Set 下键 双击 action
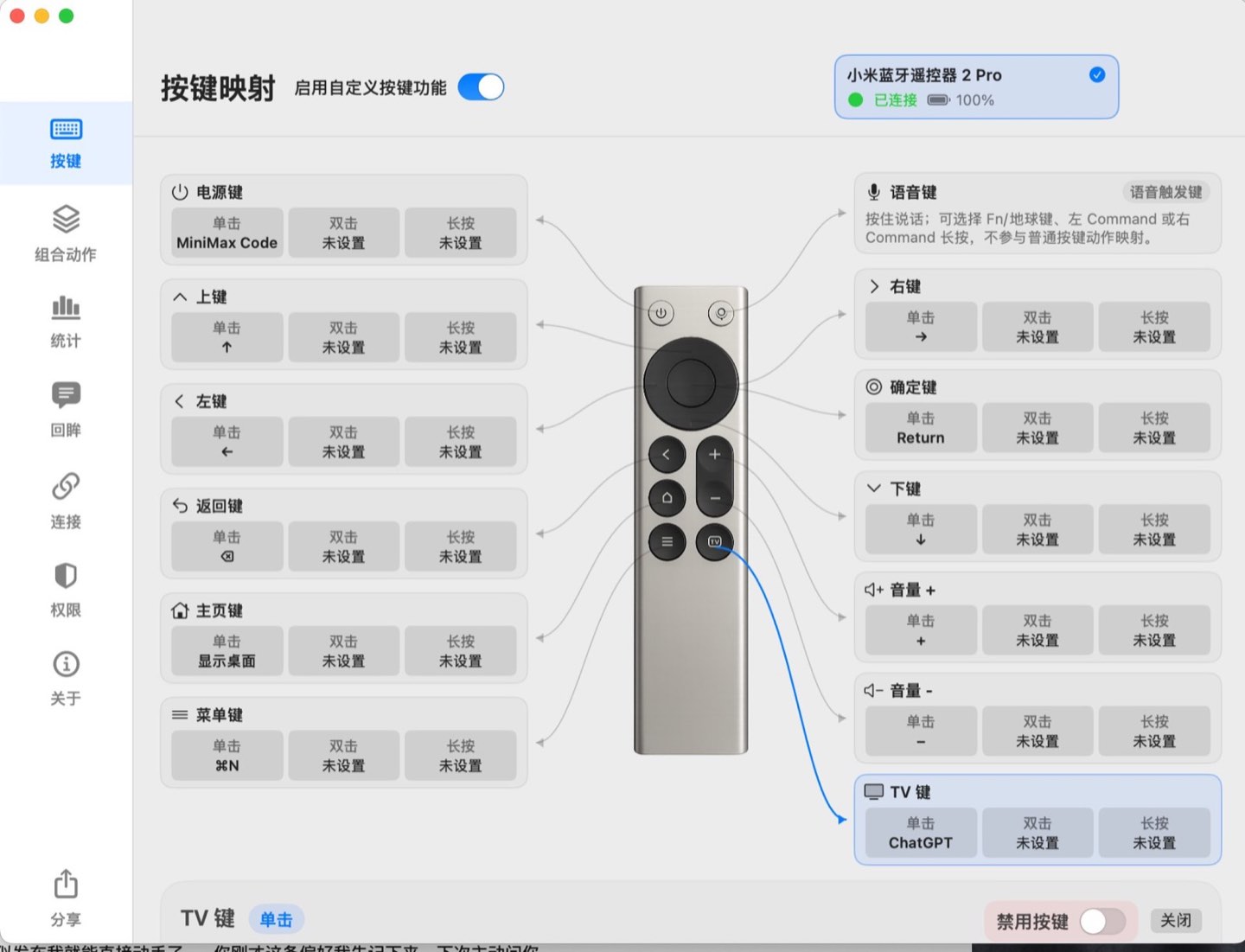Image resolution: width=1245 pixels, height=952 pixels. pos(1037,529)
